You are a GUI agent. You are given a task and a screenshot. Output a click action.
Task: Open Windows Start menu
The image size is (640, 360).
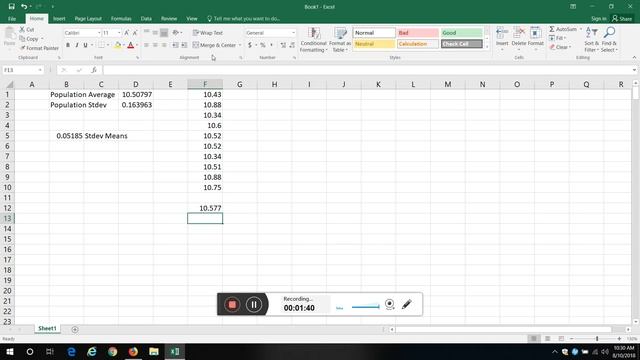coord(9,351)
